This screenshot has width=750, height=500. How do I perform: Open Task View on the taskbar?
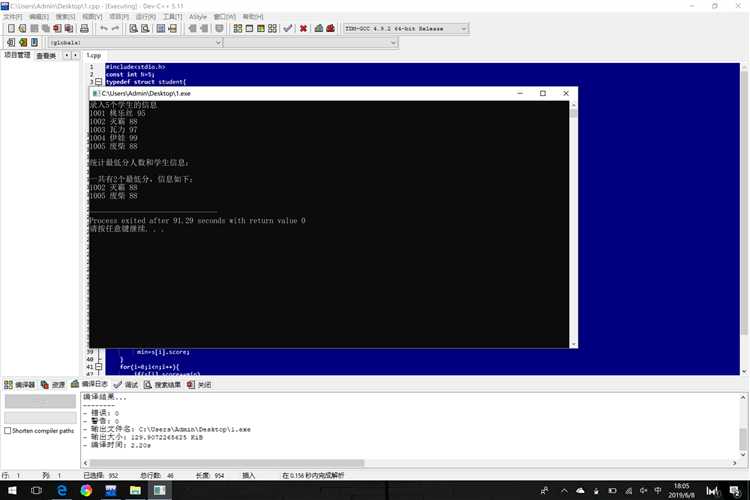(x=36, y=490)
